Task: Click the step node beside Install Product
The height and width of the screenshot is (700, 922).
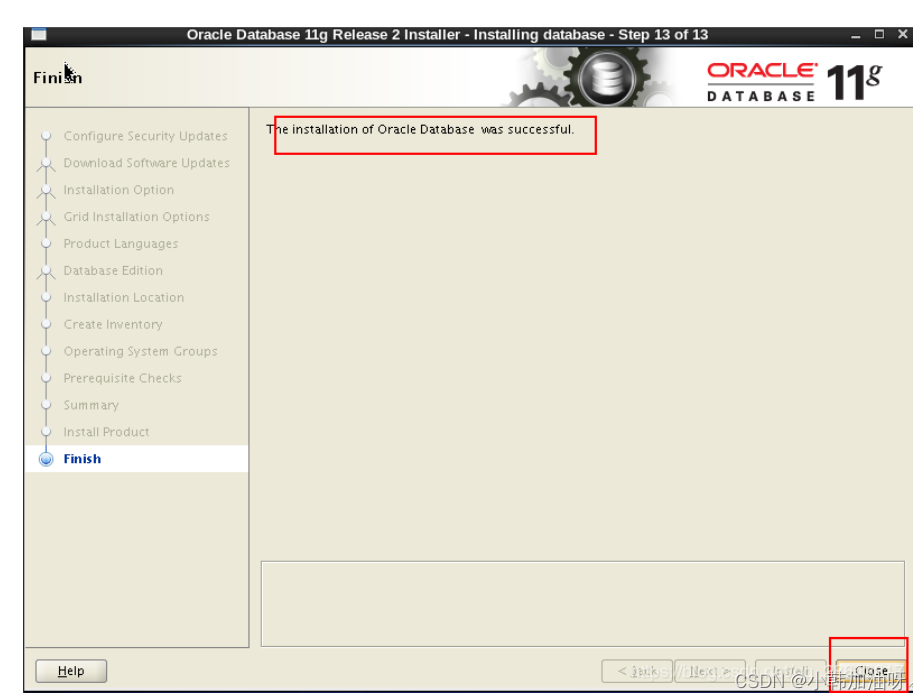Action: click(46, 432)
